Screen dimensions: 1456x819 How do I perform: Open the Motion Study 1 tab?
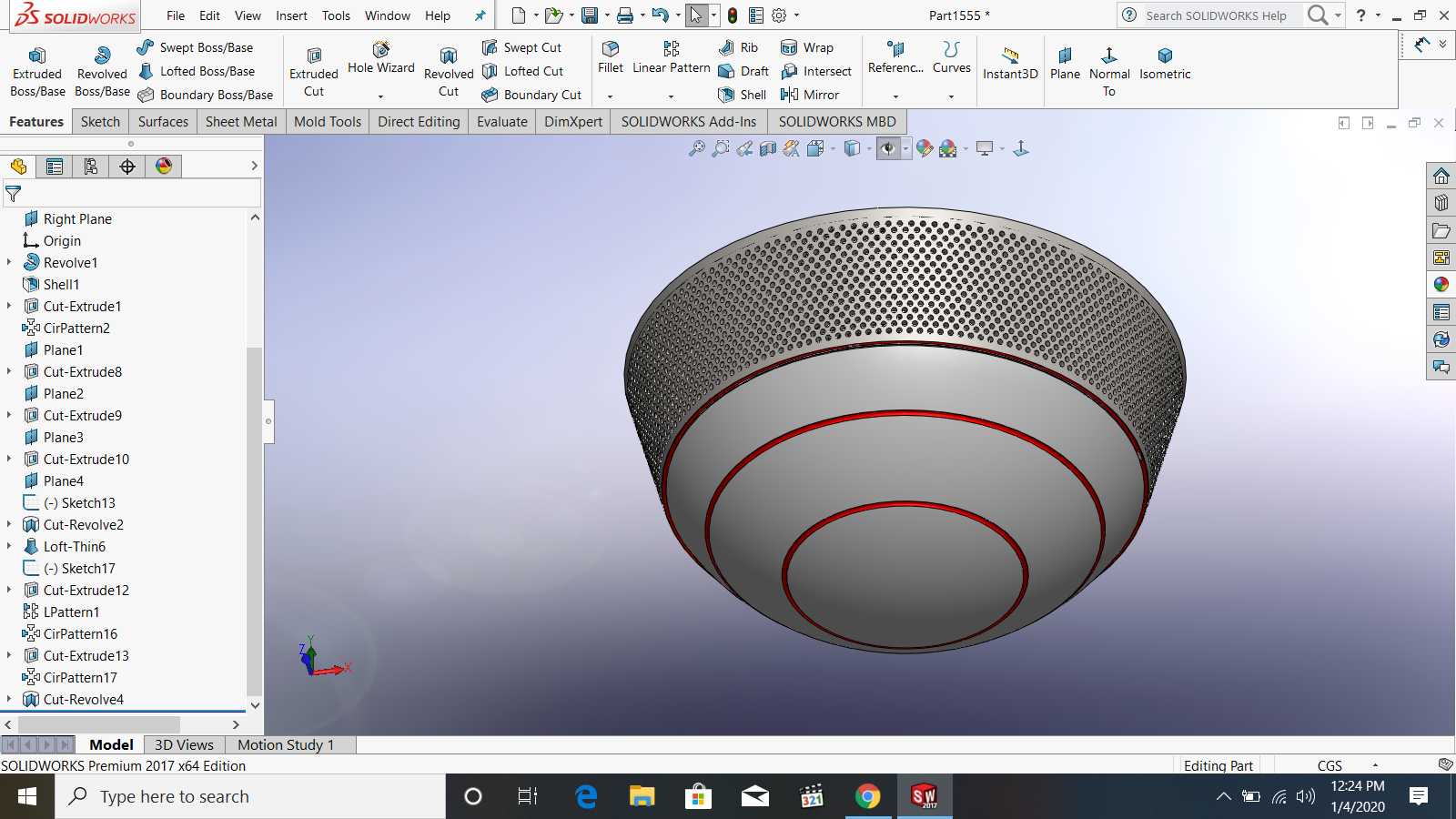pyautogui.click(x=286, y=744)
